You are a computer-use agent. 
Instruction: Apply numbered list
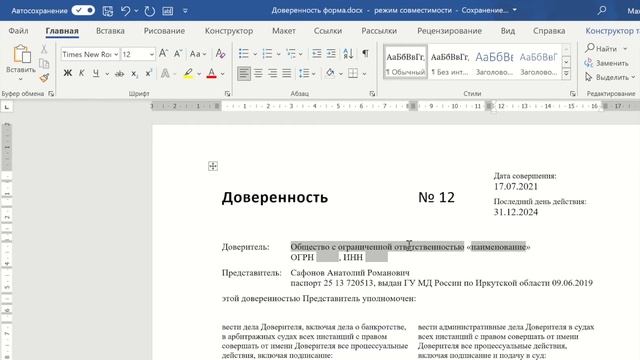pos(267,53)
